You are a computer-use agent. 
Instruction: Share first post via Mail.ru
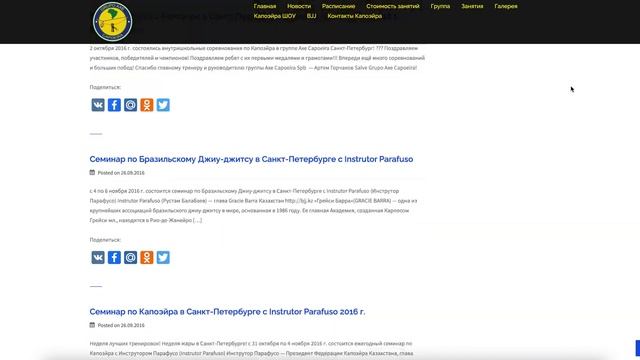point(131,105)
